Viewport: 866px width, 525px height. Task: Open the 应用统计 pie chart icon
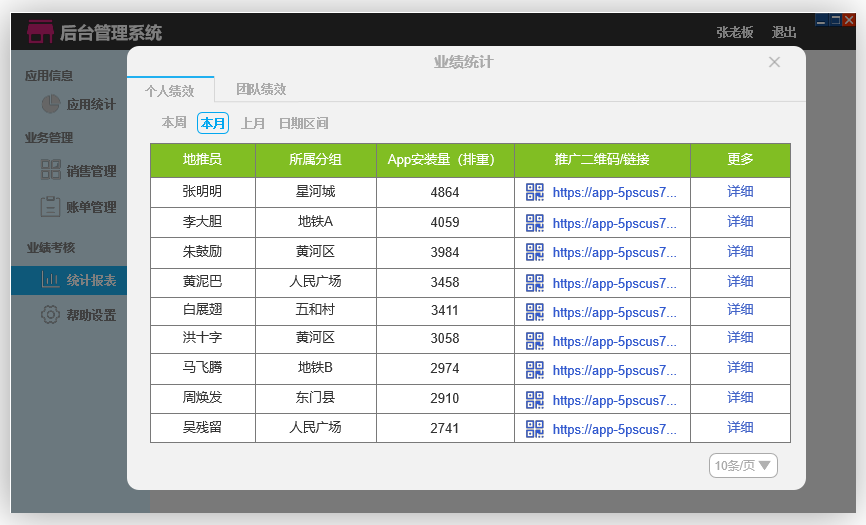[51, 104]
